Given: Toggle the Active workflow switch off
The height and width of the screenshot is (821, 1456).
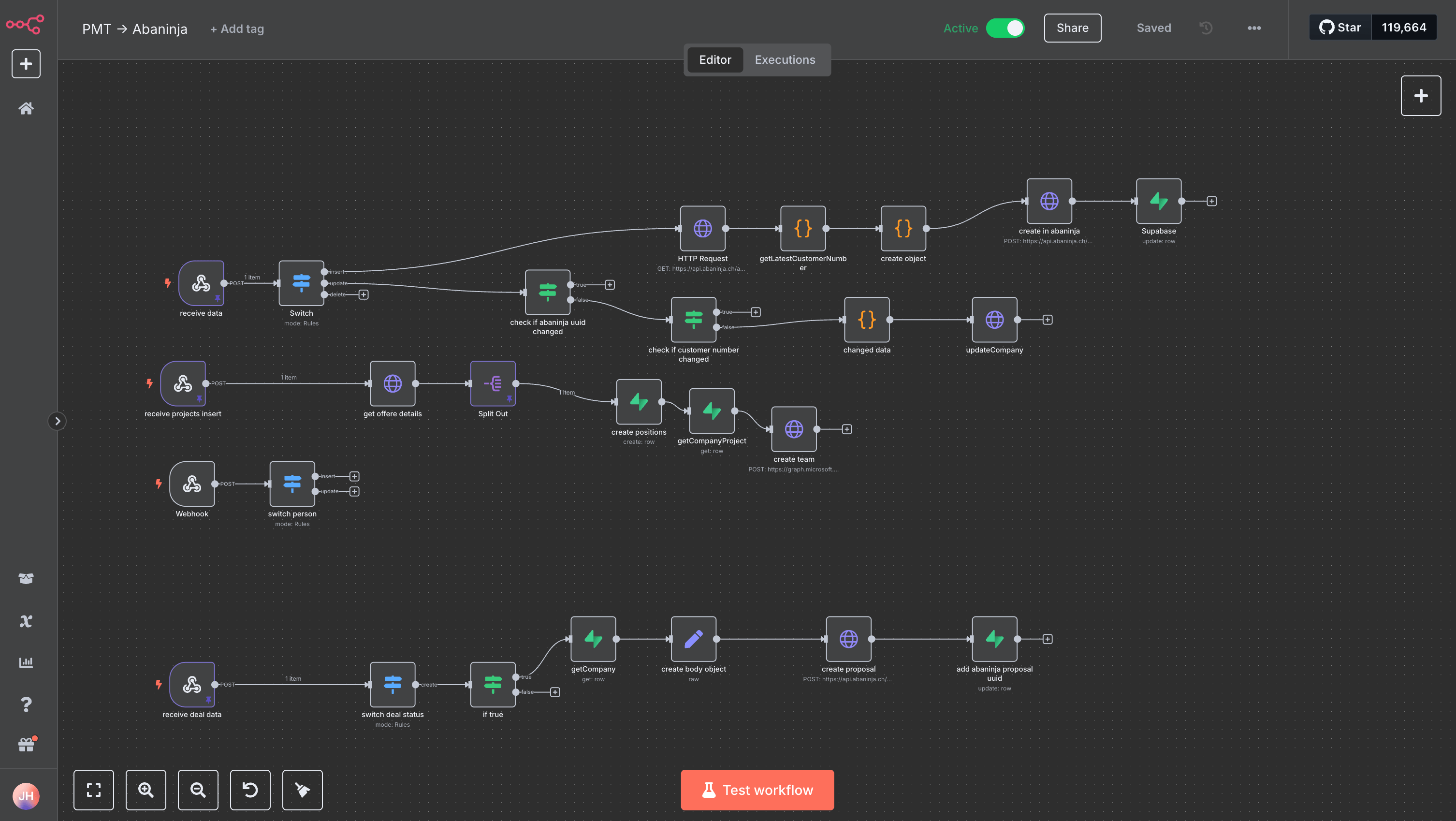Looking at the screenshot, I should click(x=1005, y=28).
